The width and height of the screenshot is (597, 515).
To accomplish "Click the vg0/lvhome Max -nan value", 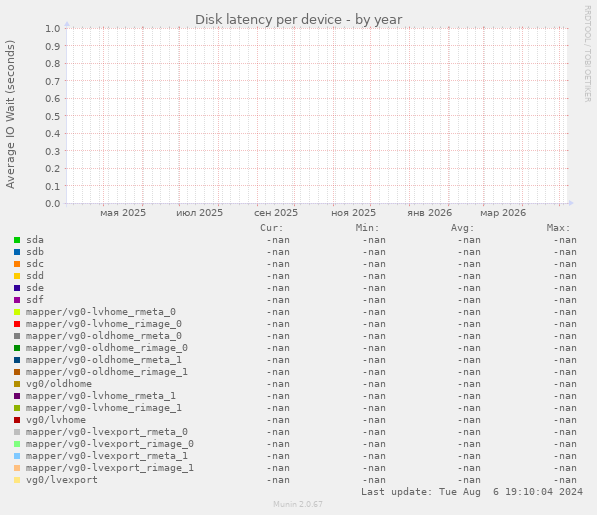I will click(565, 420).
